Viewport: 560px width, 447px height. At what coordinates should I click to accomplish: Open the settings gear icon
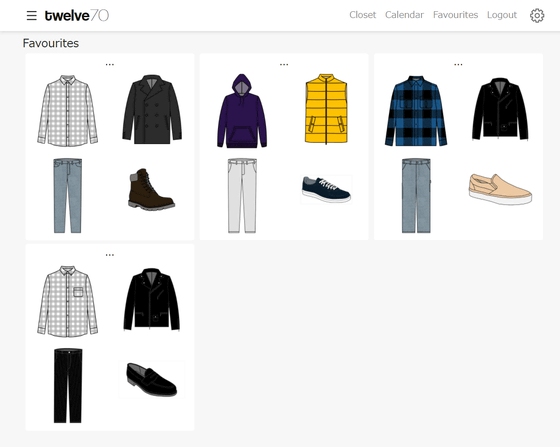[x=537, y=15]
